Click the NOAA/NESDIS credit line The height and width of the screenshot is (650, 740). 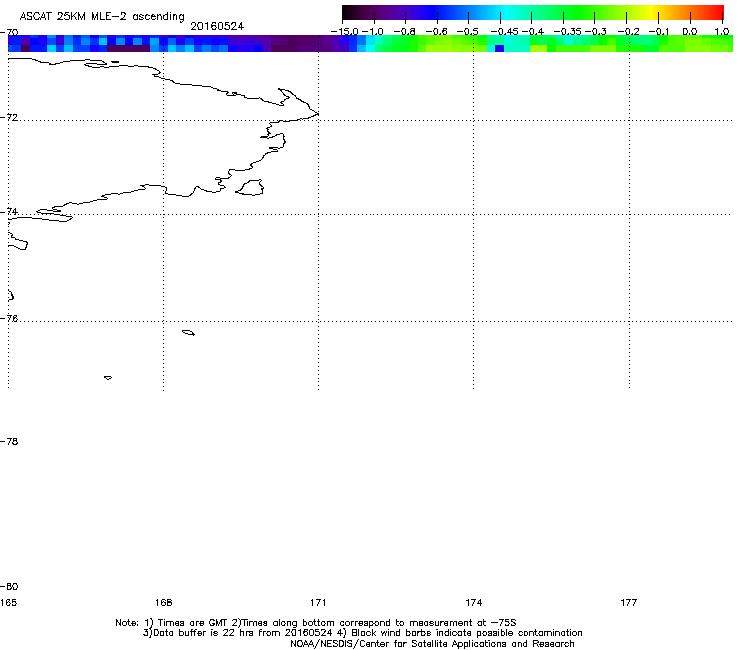coord(432,644)
